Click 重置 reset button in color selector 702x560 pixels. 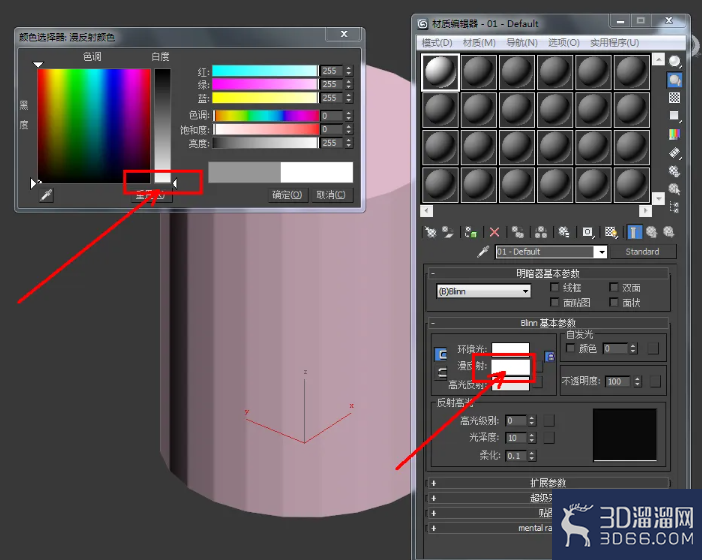tap(151, 195)
